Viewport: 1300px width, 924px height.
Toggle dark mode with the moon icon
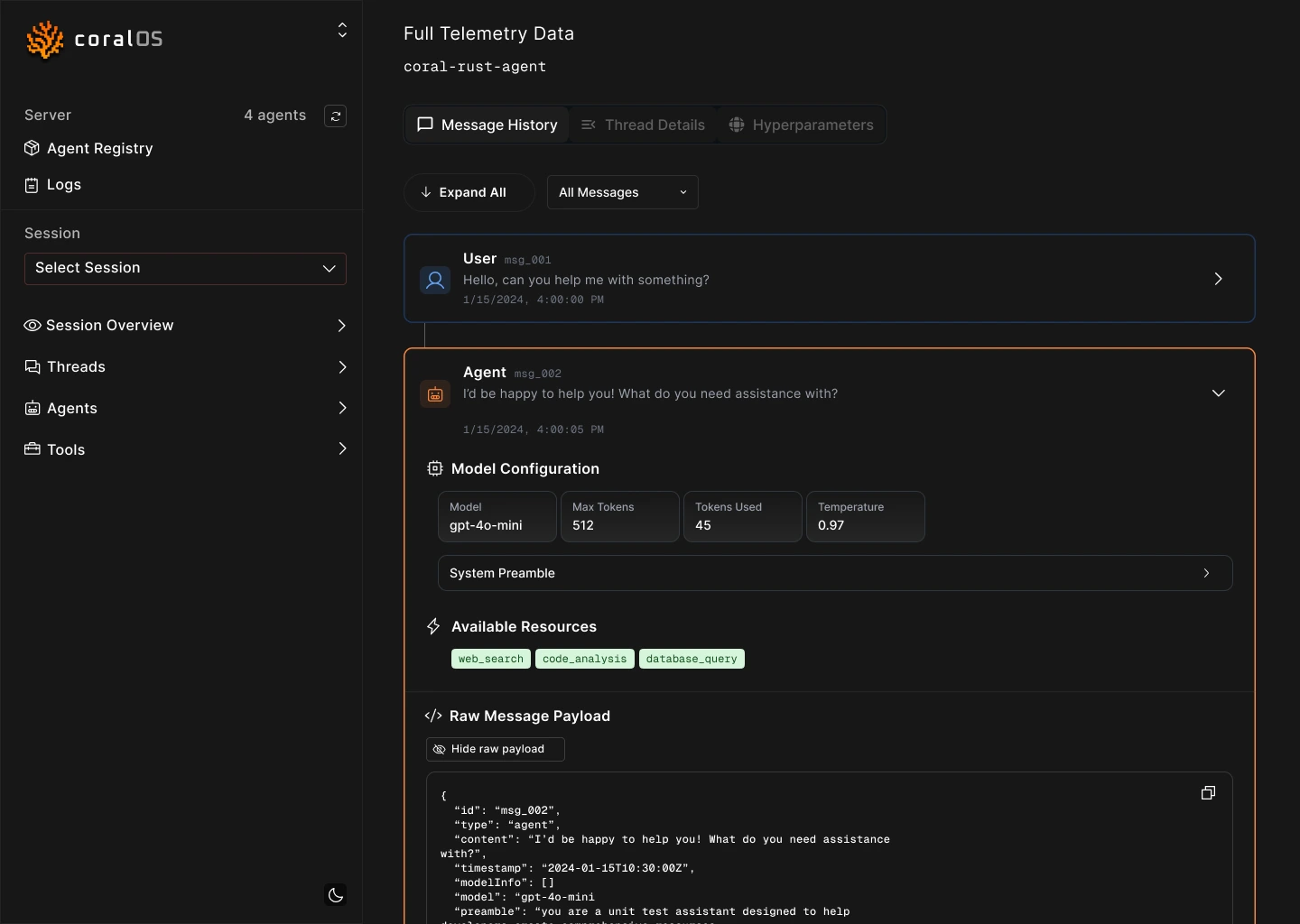click(336, 895)
